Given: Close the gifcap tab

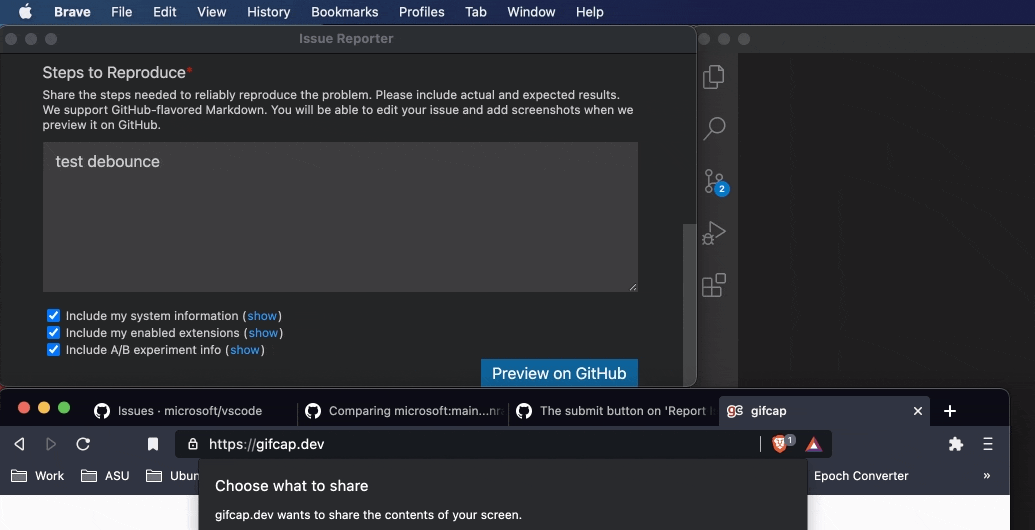Looking at the screenshot, I should (918, 411).
